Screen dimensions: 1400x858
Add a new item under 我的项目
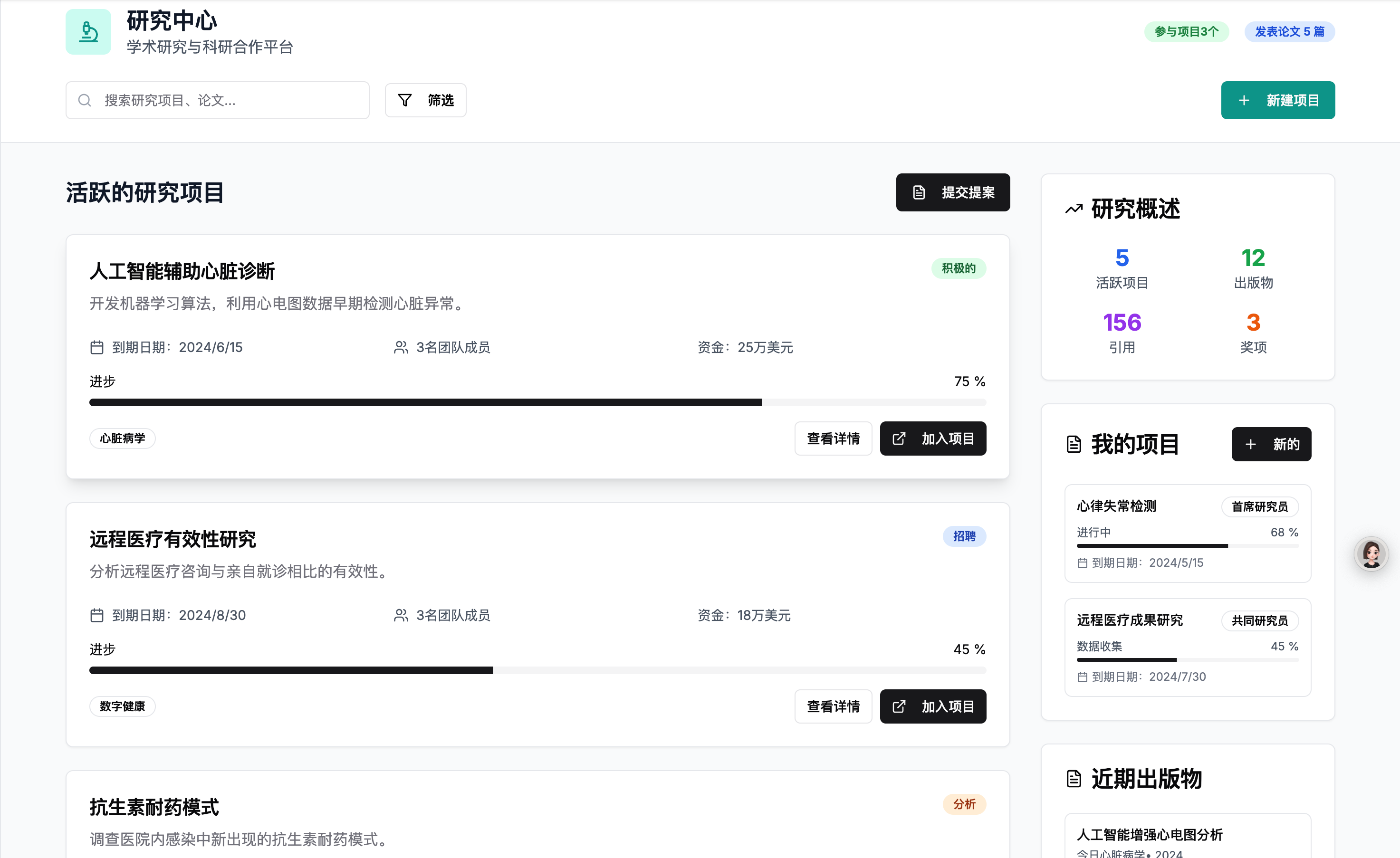pyautogui.click(x=1270, y=444)
